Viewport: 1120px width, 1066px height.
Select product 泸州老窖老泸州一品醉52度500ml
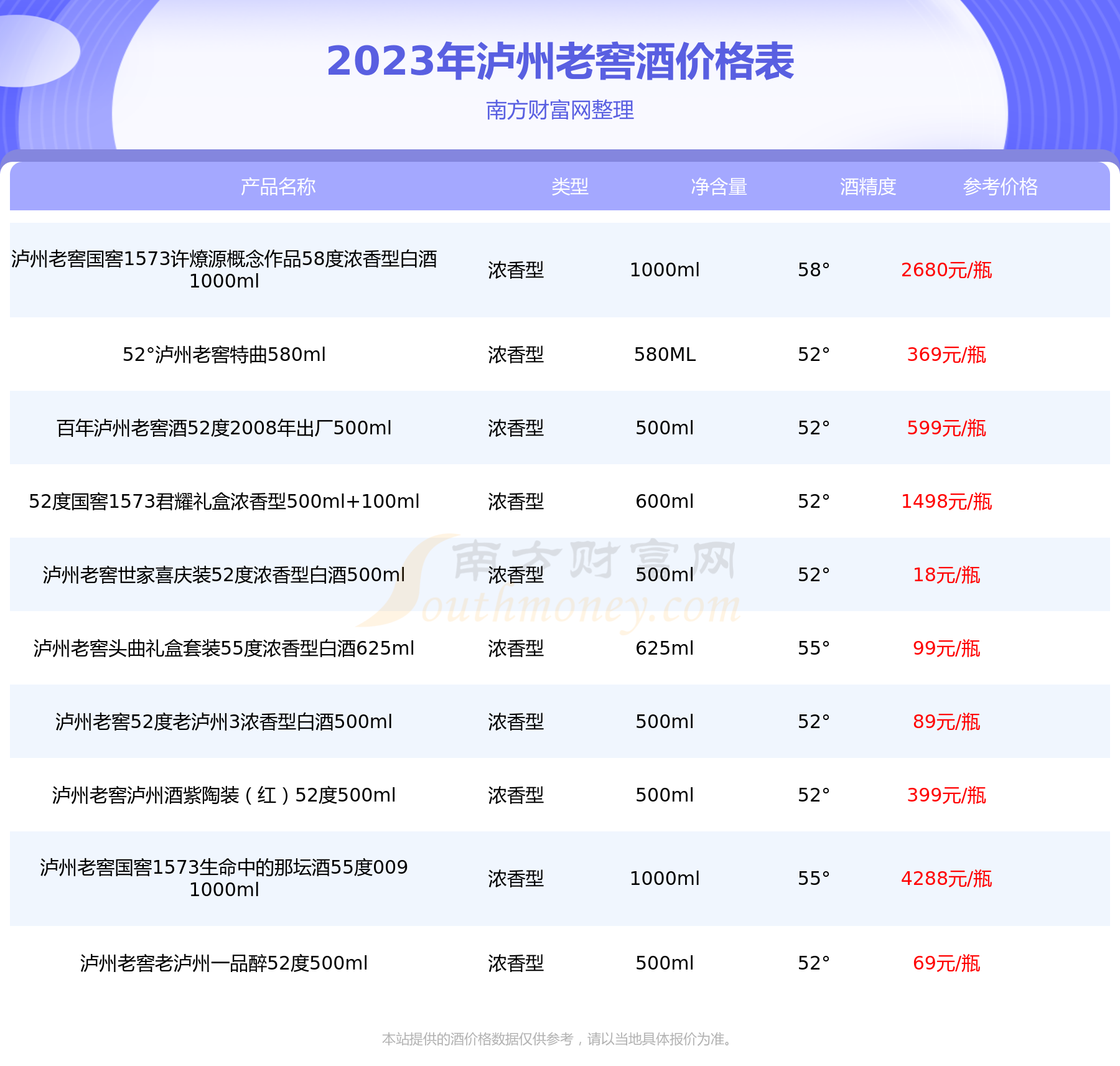click(x=224, y=963)
